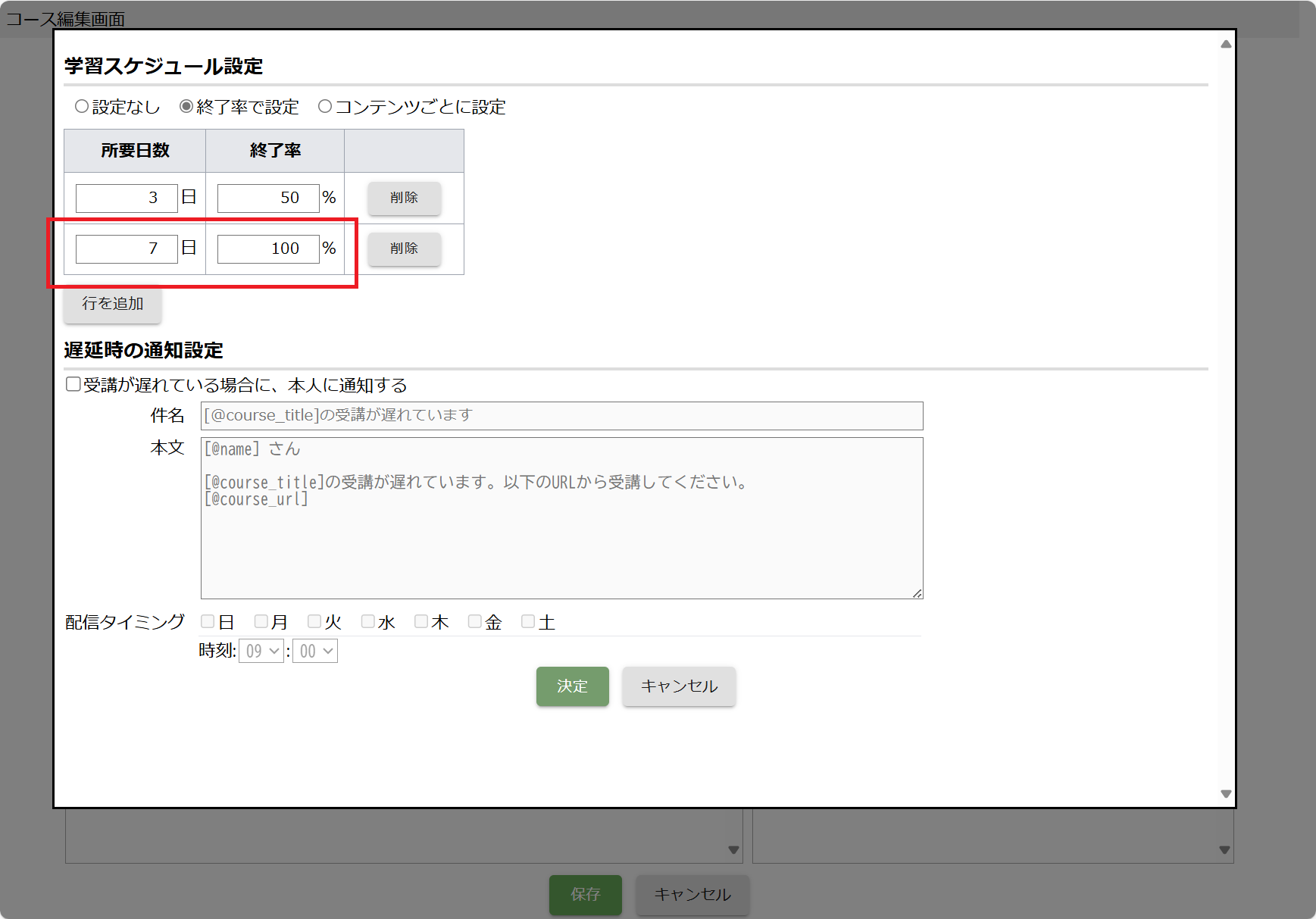This screenshot has width=1316, height=919.
Task: Click left background textarea scroll-down arrow
Action: 733,850
